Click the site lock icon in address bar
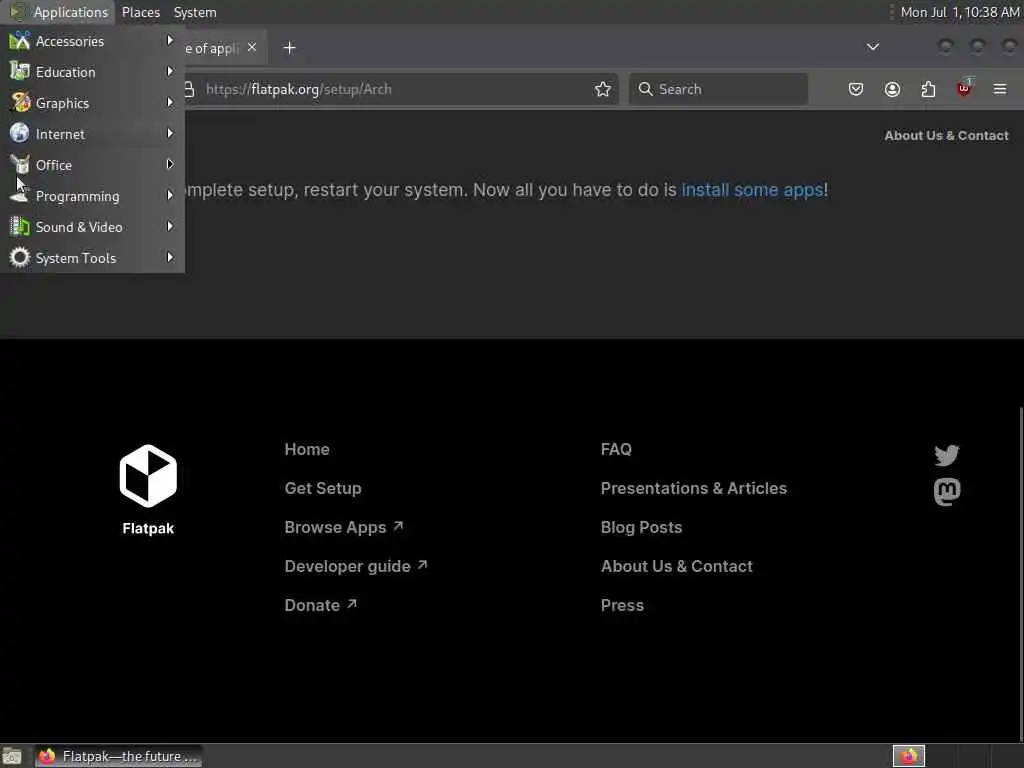Viewport: 1024px width, 768px height. [189, 89]
